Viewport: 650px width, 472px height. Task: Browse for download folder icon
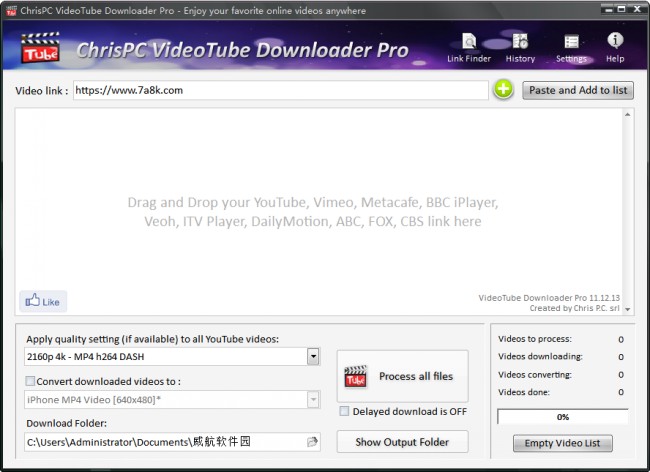[x=312, y=441]
